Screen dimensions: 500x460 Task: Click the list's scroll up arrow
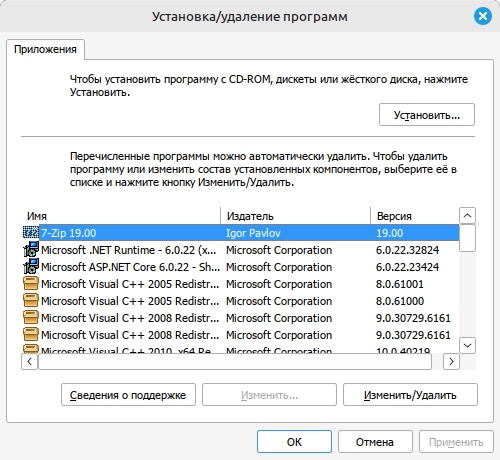(x=467, y=216)
